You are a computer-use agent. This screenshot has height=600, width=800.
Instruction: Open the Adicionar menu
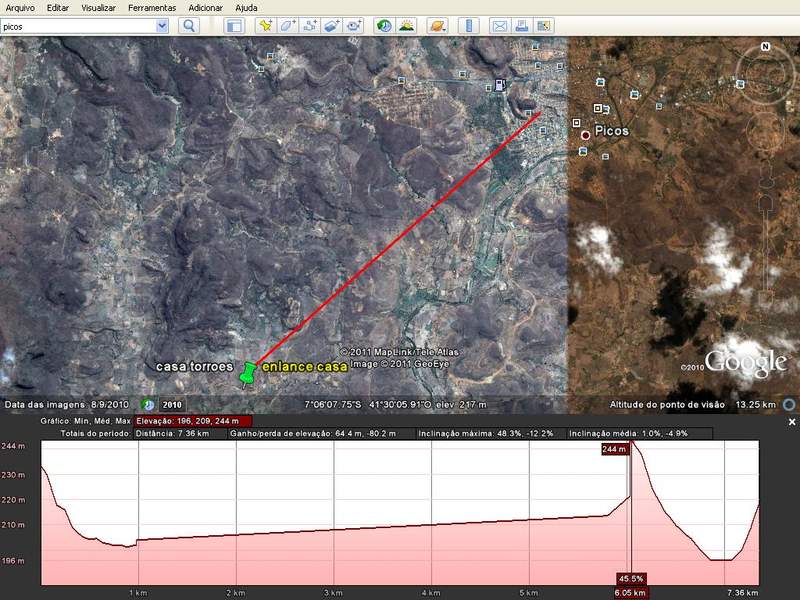pyautogui.click(x=206, y=8)
